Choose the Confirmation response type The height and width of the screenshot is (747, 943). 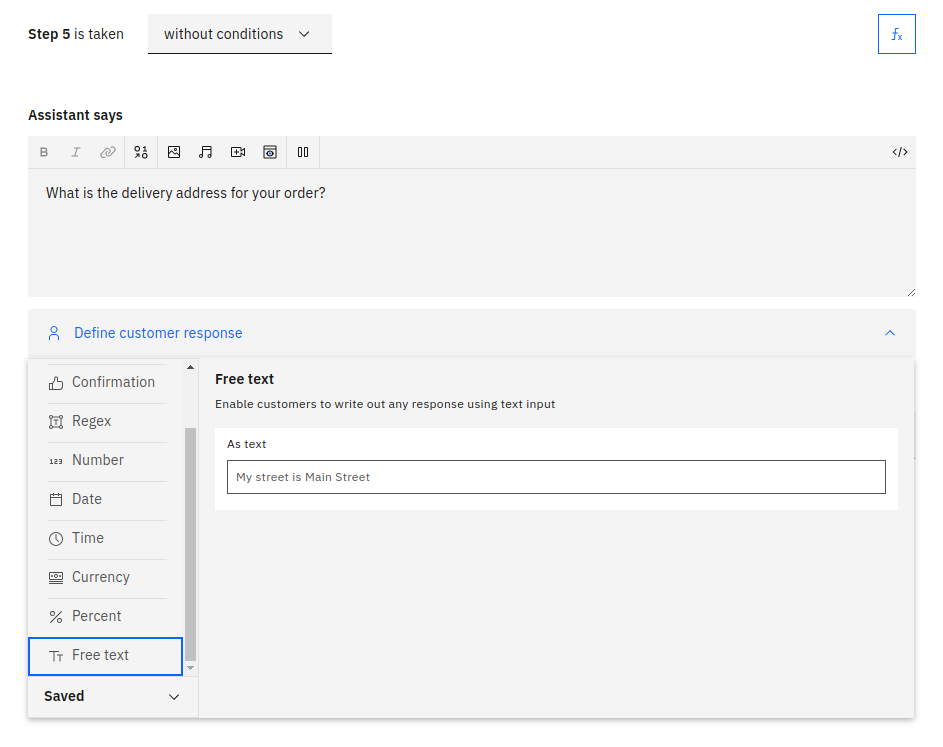click(x=106, y=382)
